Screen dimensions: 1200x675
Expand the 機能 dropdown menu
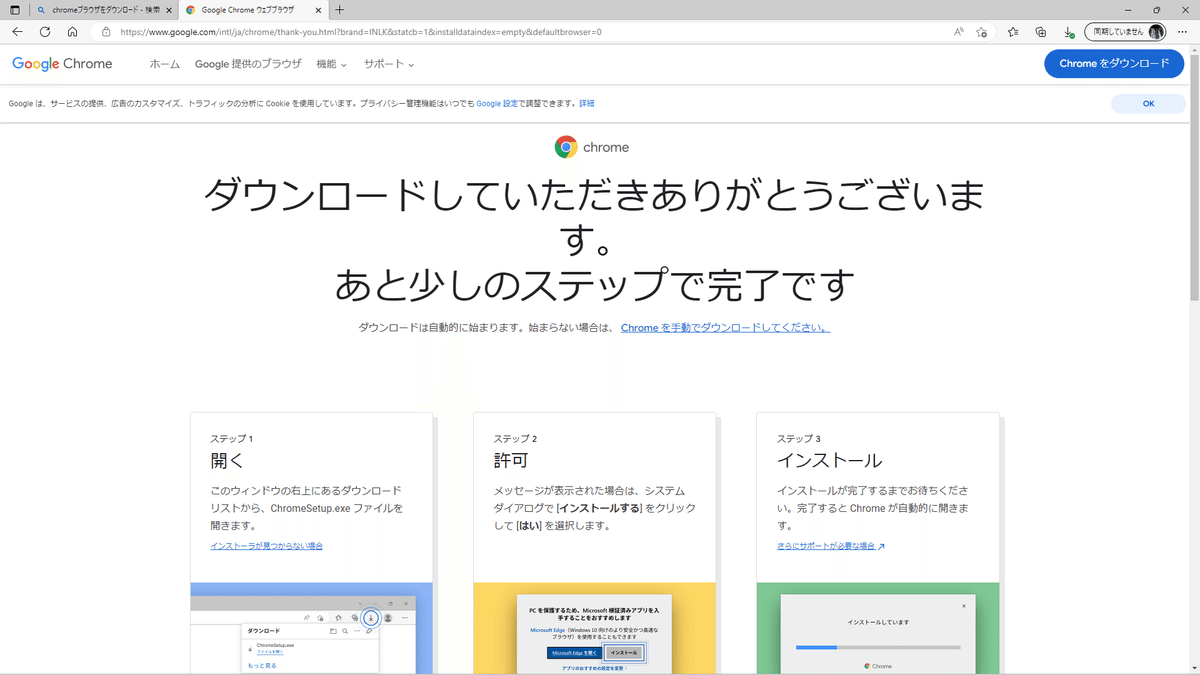(331, 64)
